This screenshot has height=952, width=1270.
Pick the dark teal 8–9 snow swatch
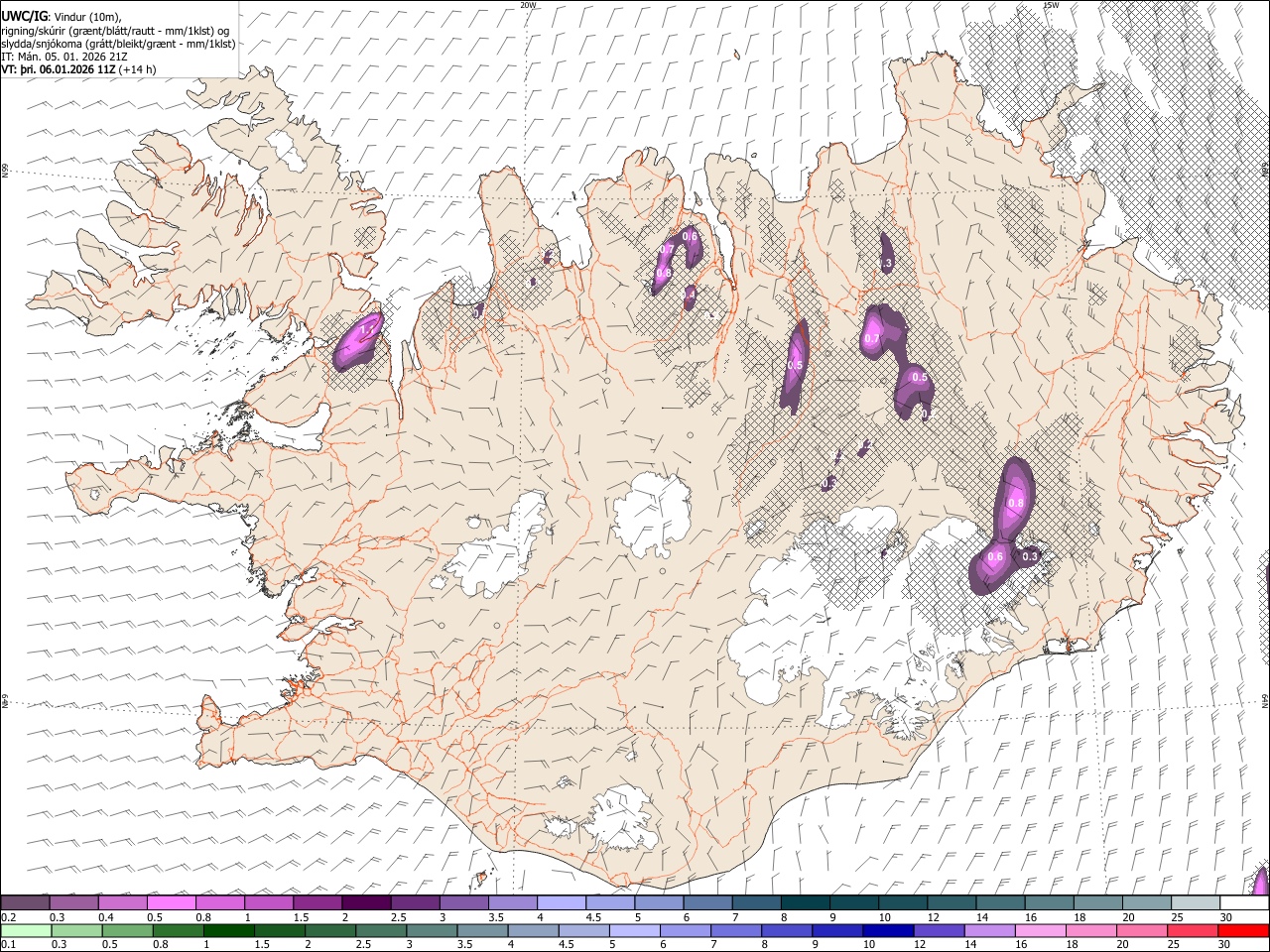click(806, 902)
